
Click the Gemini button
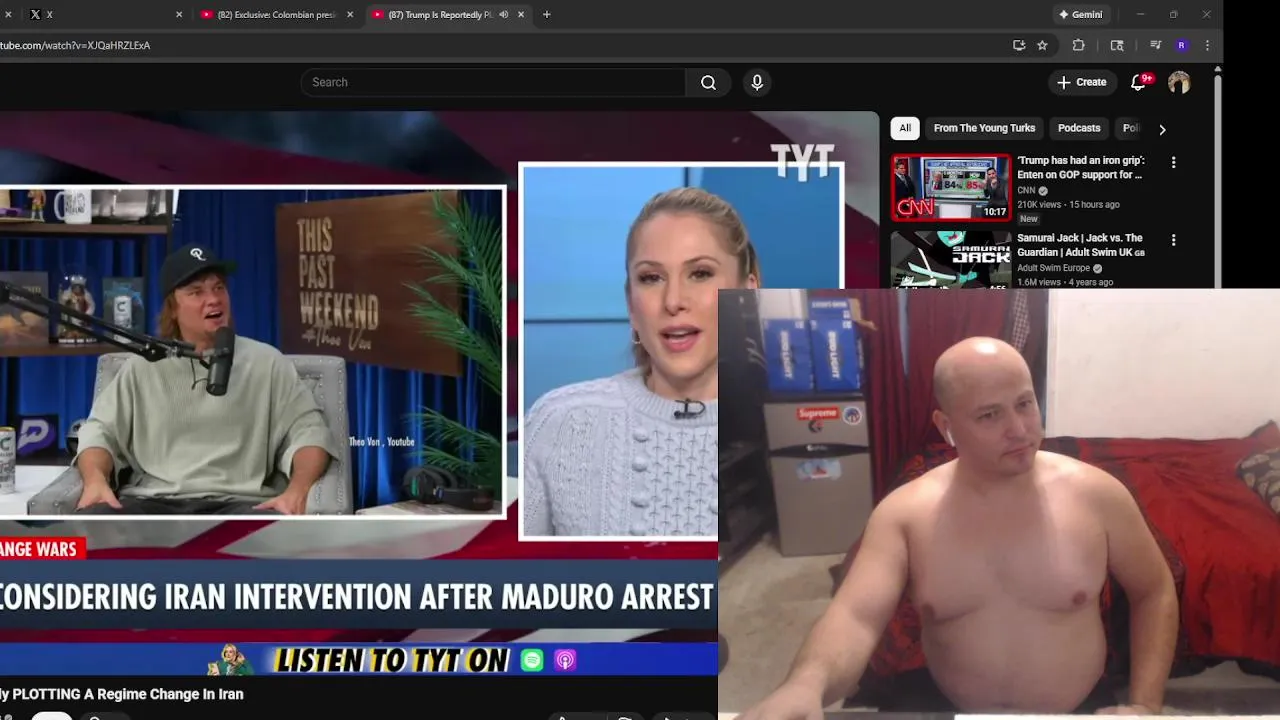pyautogui.click(x=1080, y=14)
